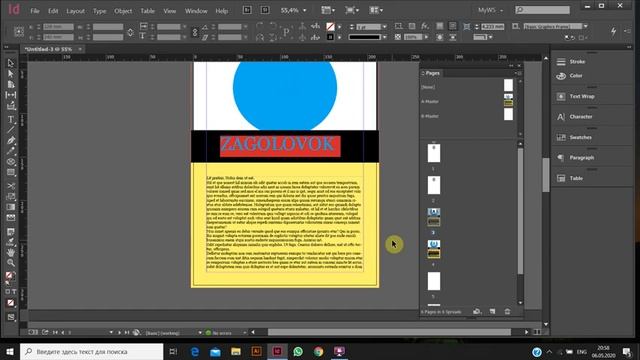Open the Layout menu
The image size is (640, 360).
click(76, 11)
